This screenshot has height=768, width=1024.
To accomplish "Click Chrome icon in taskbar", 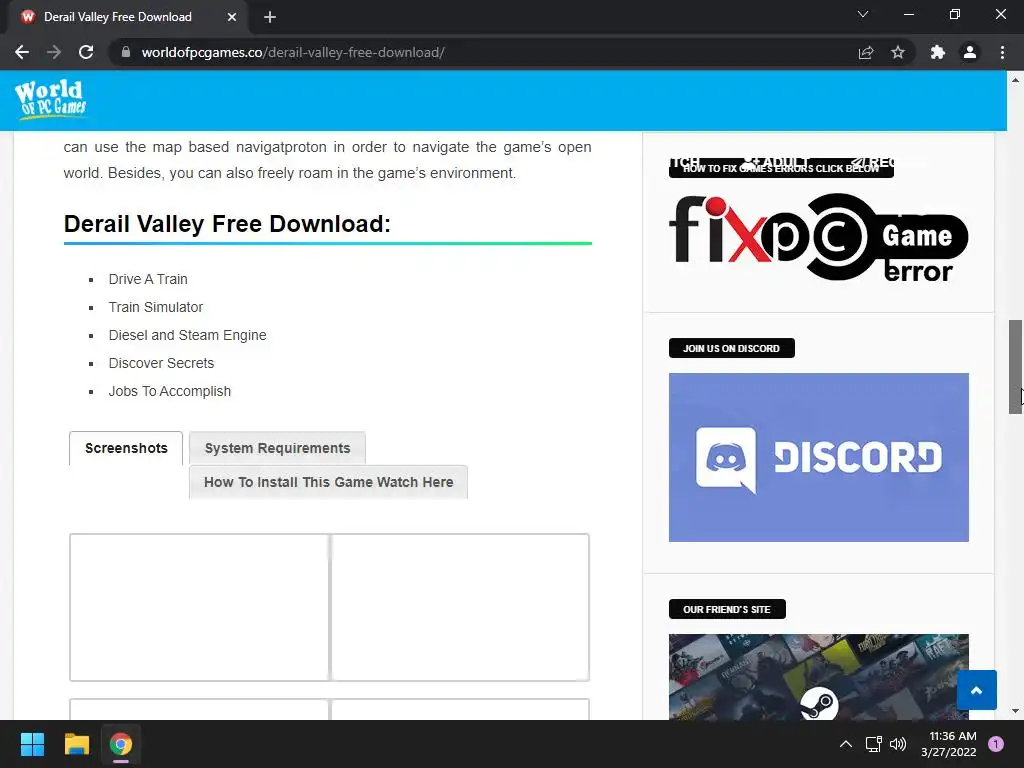I will point(121,744).
